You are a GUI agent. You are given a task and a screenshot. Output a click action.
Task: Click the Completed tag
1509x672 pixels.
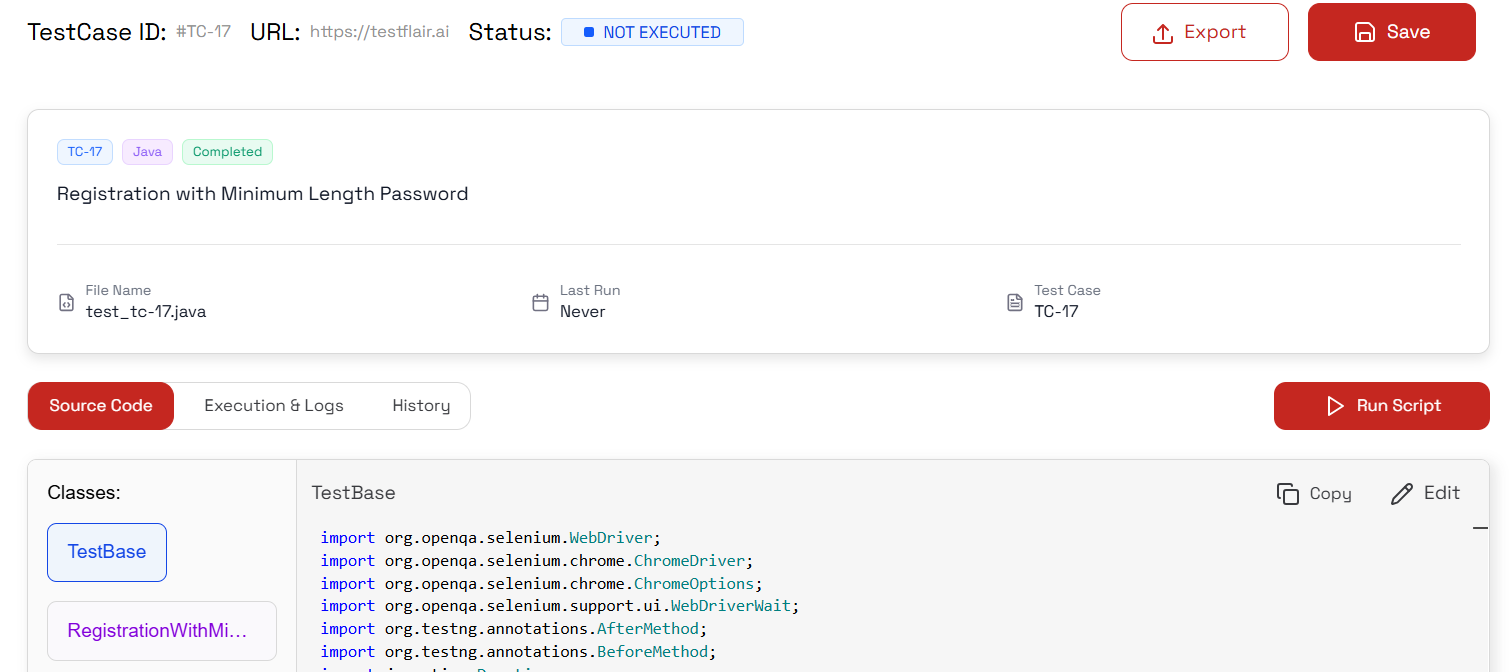coord(227,152)
